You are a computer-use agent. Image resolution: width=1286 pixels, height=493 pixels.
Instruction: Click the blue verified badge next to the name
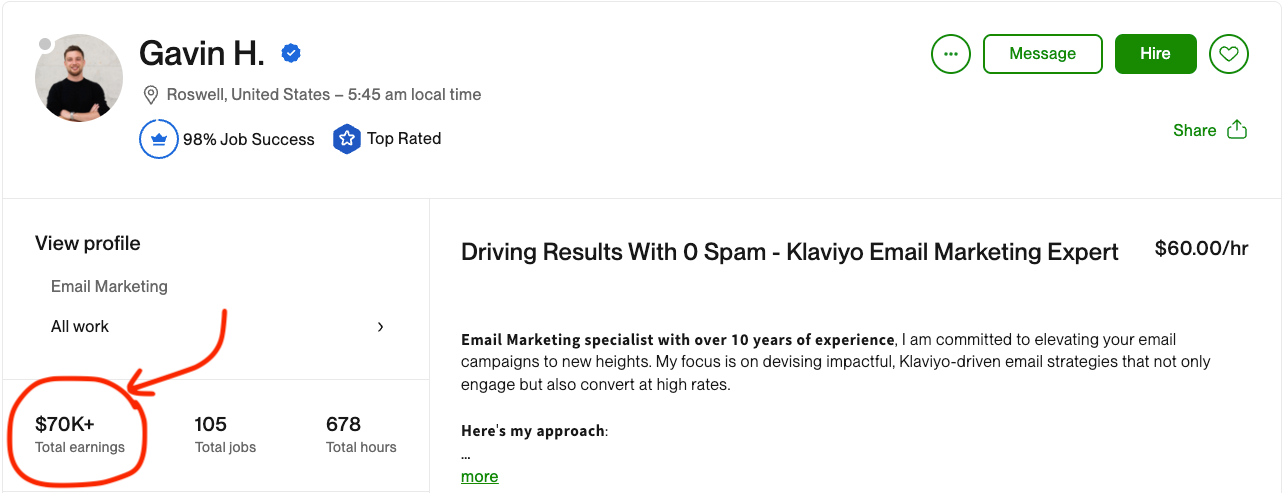(x=291, y=53)
